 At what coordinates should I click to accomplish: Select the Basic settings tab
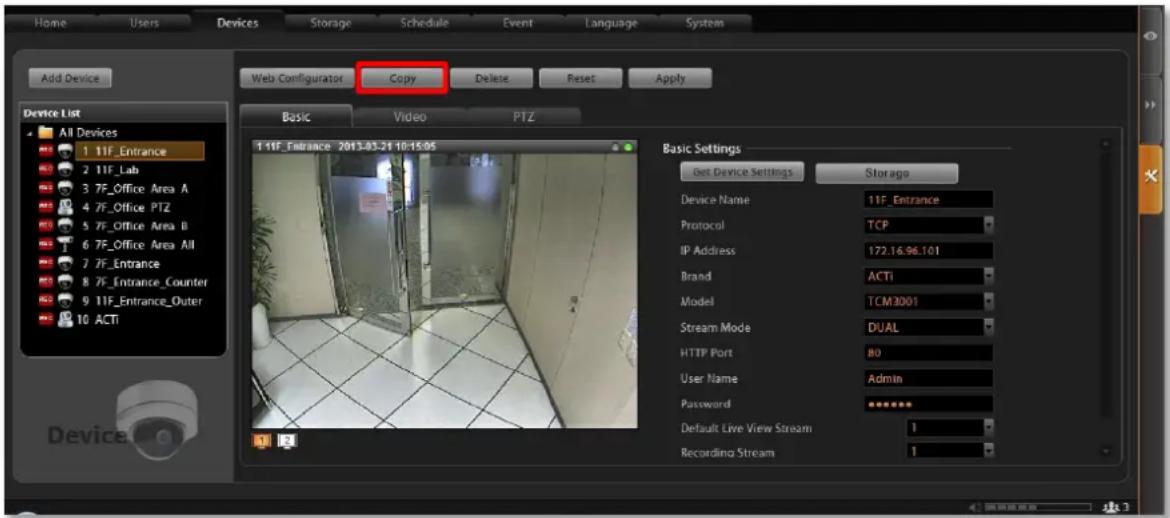tap(295, 117)
